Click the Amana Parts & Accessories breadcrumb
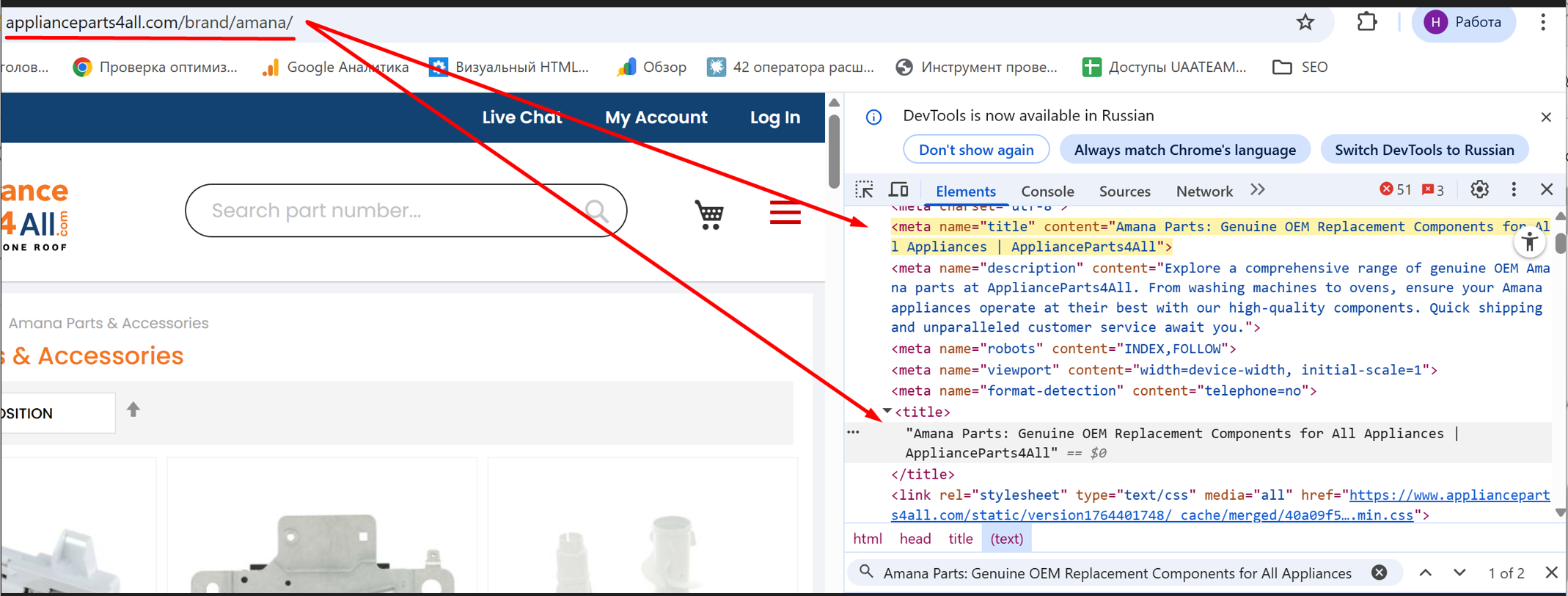 [109, 323]
